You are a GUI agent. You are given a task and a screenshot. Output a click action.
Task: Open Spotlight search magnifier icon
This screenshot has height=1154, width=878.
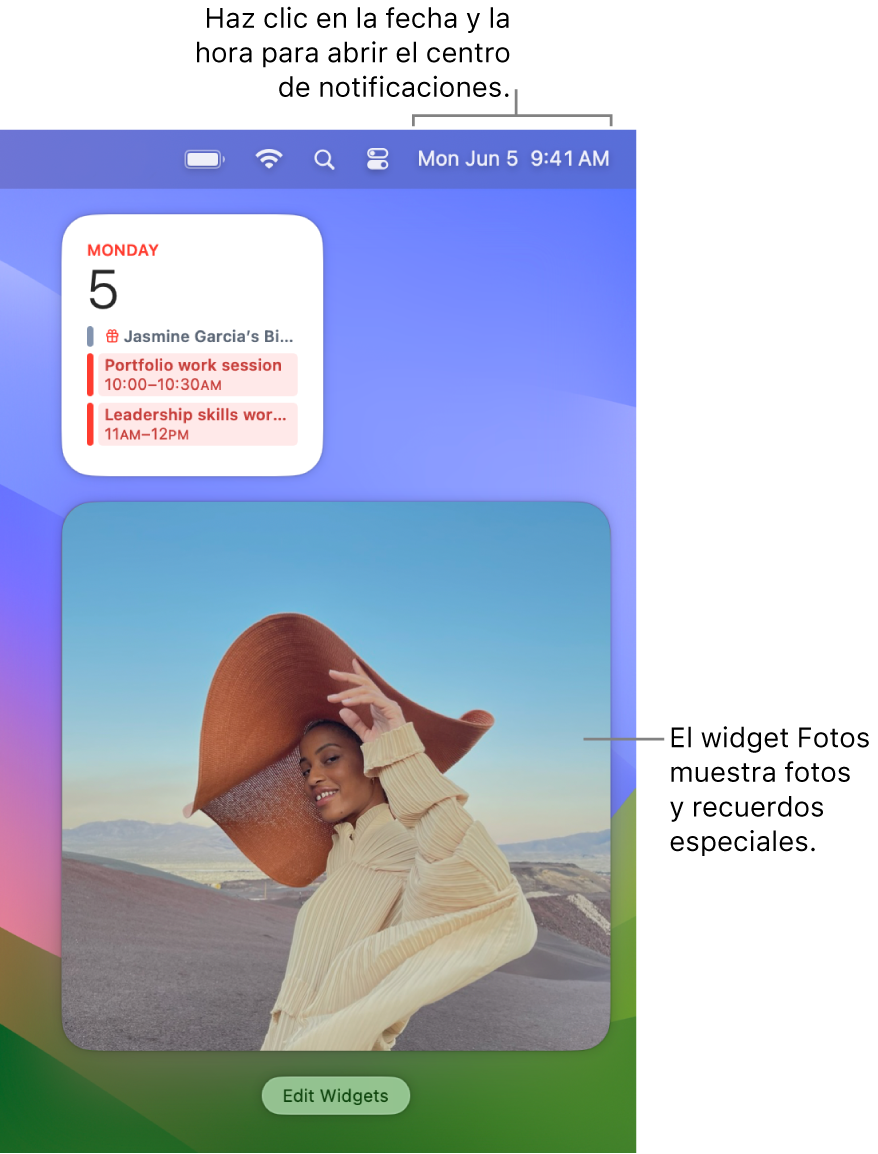tap(324, 160)
